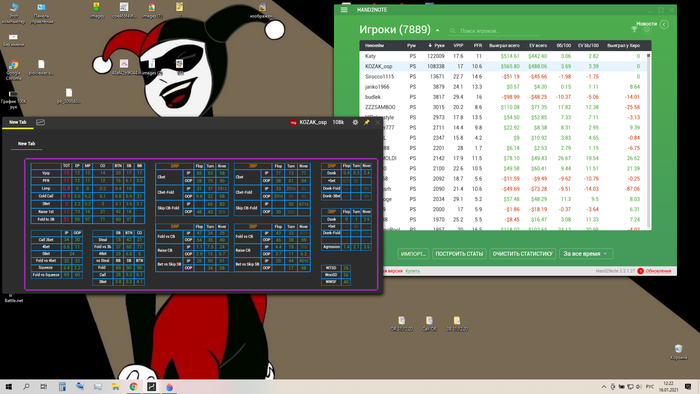Open settings gear in popup stats window
The width and height of the screenshot is (700, 394).
[x=355, y=122]
